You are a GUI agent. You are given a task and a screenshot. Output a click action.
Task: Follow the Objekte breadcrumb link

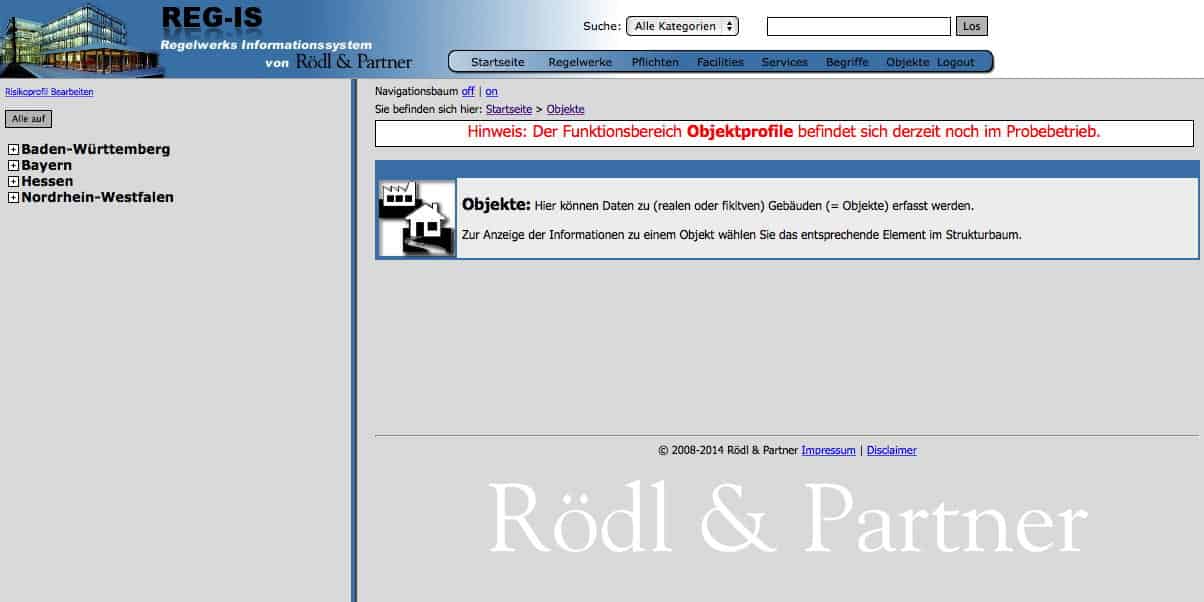(565, 109)
